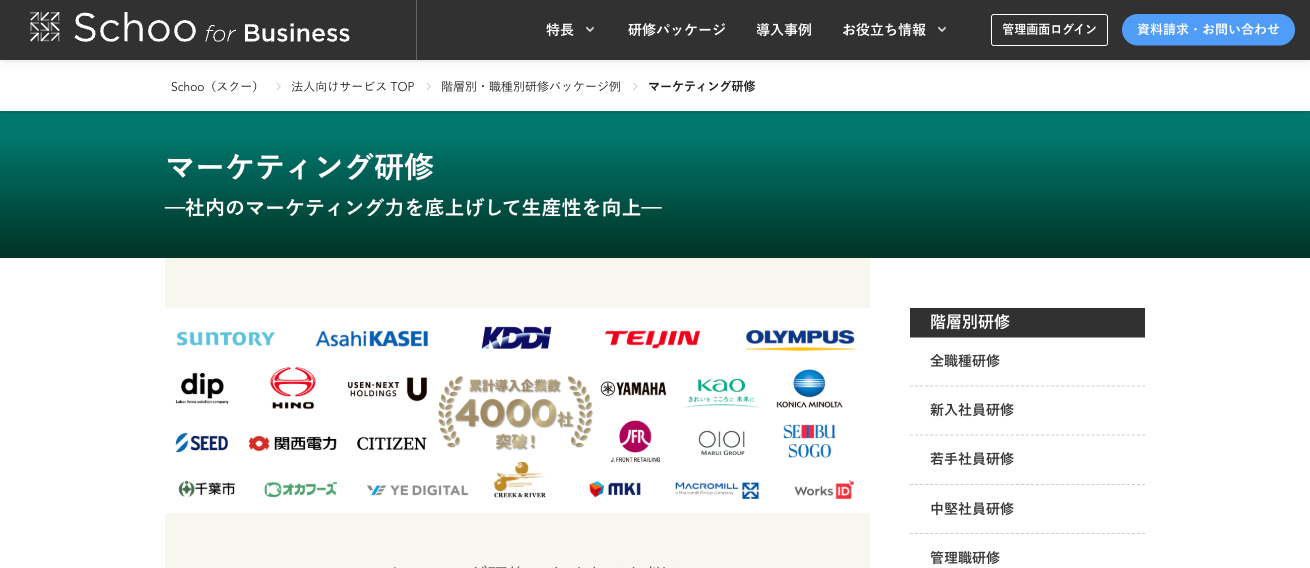Open the 特長 menu item
Screen dimensions: 1310x568
[560, 30]
